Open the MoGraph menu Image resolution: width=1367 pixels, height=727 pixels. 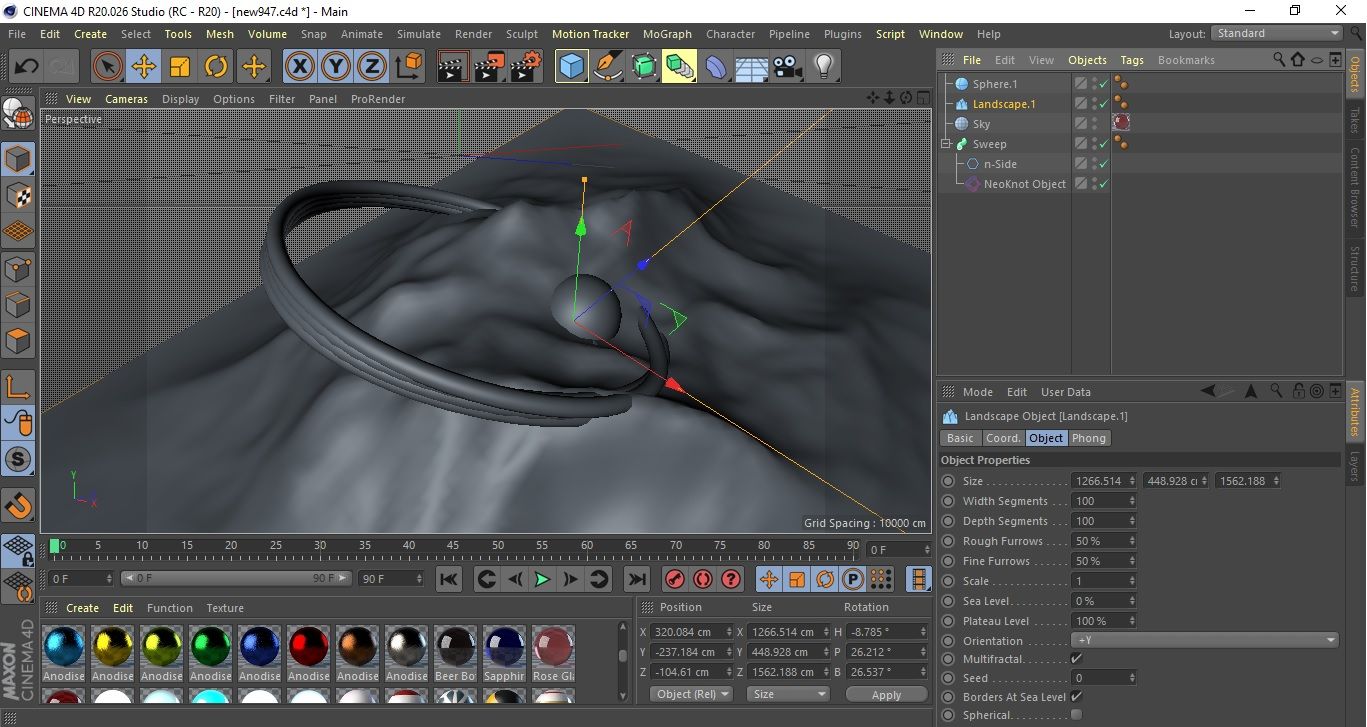click(x=667, y=34)
